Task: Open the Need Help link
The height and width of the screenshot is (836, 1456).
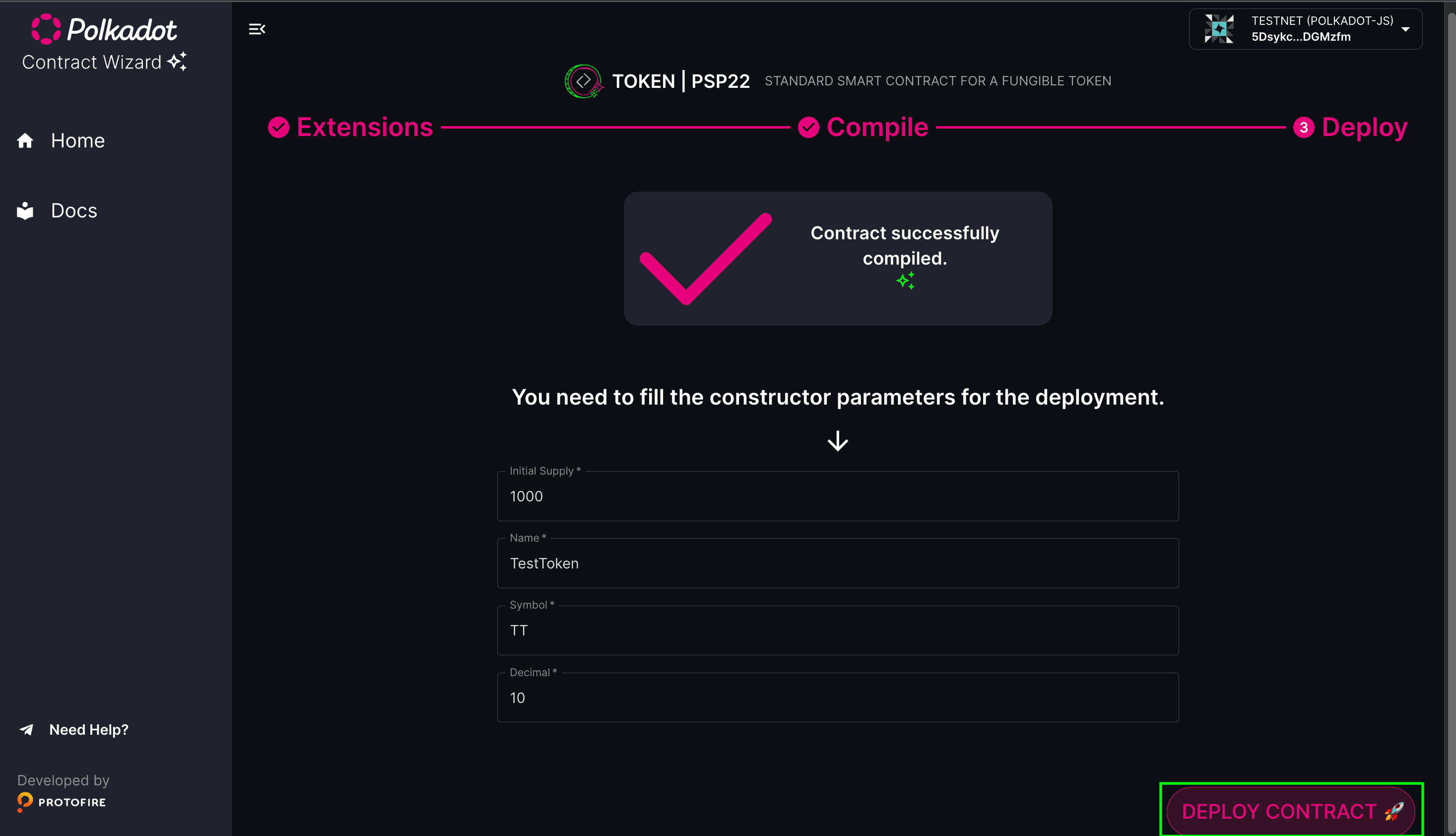Action: click(88, 730)
